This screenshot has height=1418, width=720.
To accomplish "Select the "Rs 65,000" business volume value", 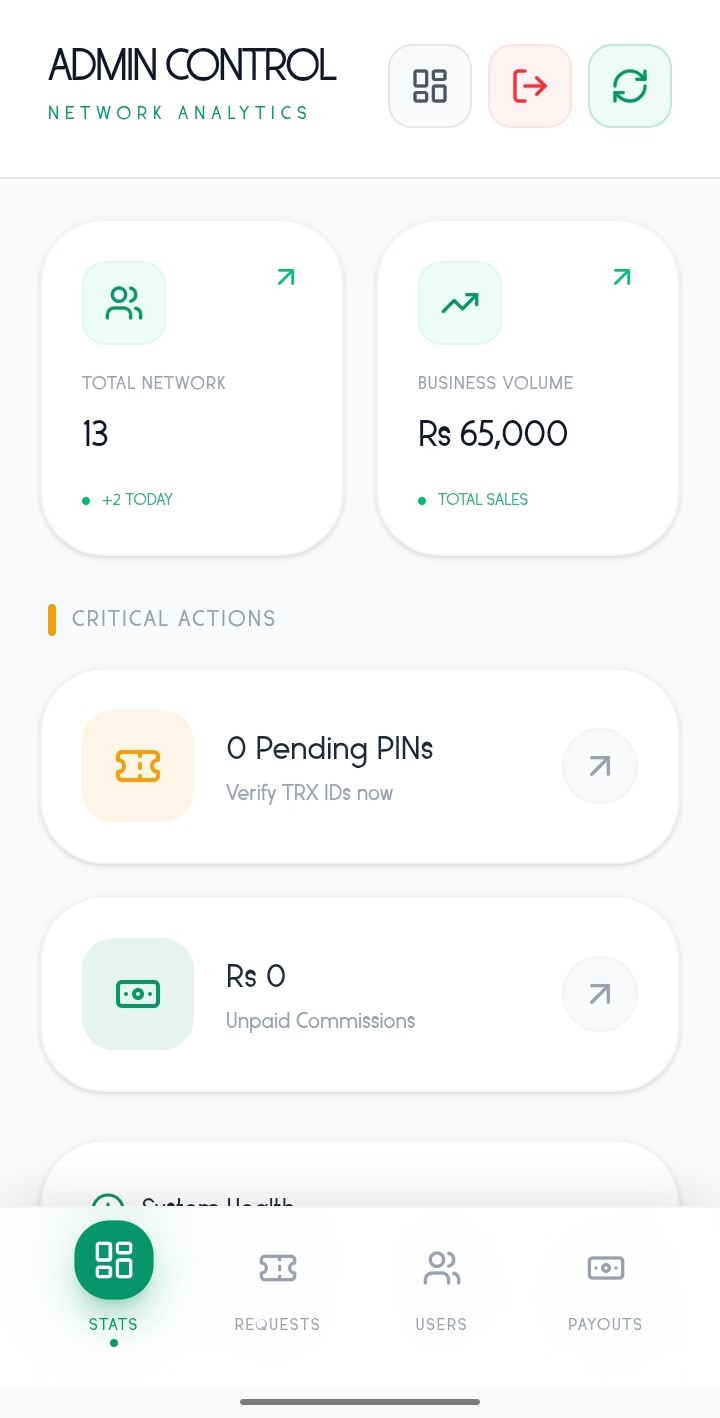I will click(493, 434).
